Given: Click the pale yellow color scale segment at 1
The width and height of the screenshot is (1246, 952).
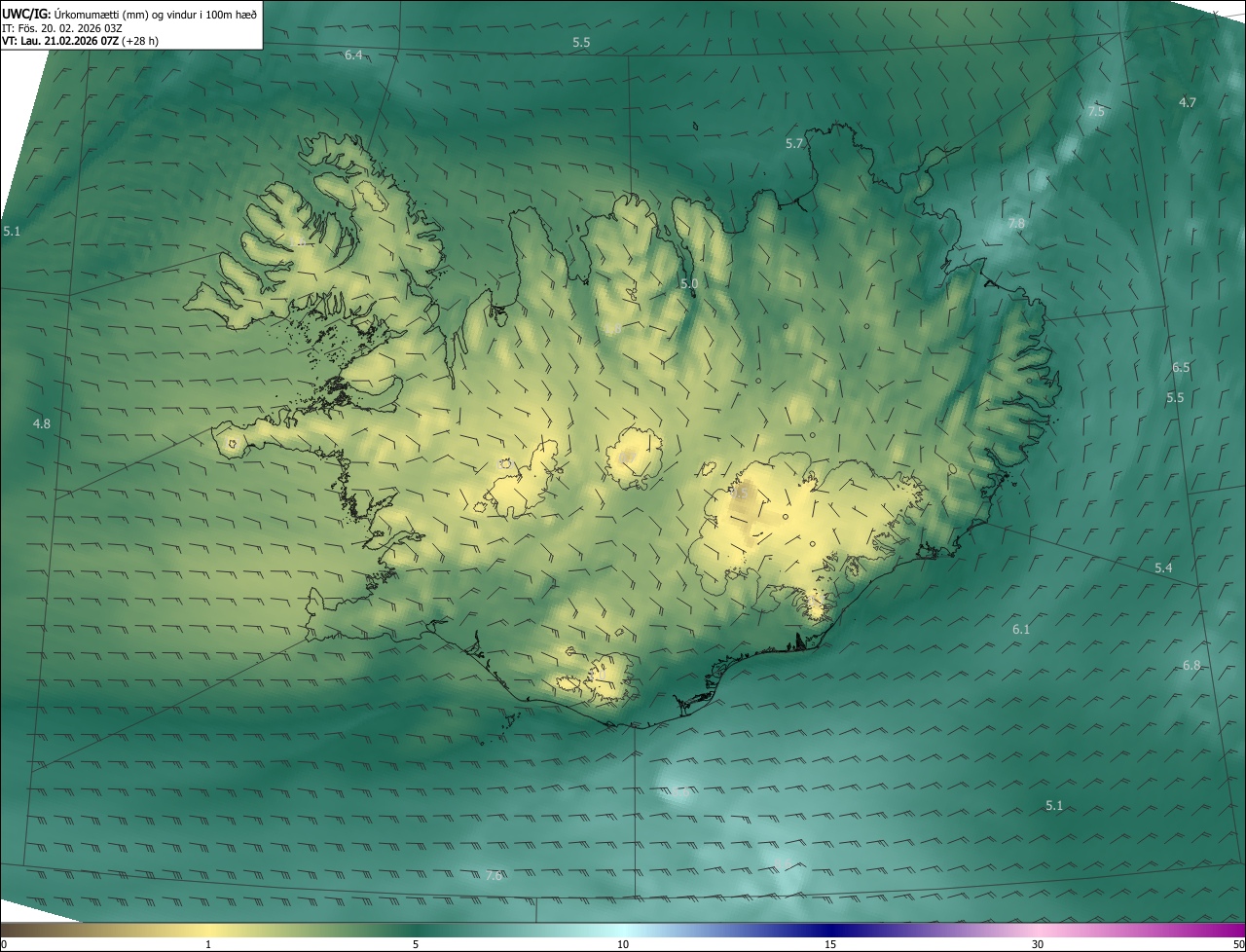Looking at the screenshot, I should click(208, 930).
